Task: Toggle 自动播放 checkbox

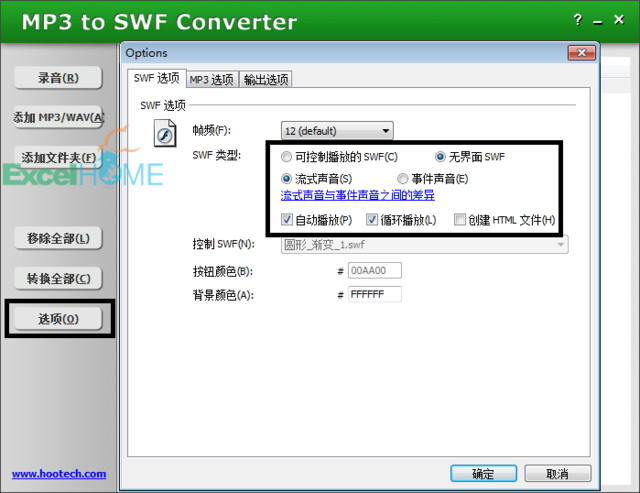Action: (287, 220)
